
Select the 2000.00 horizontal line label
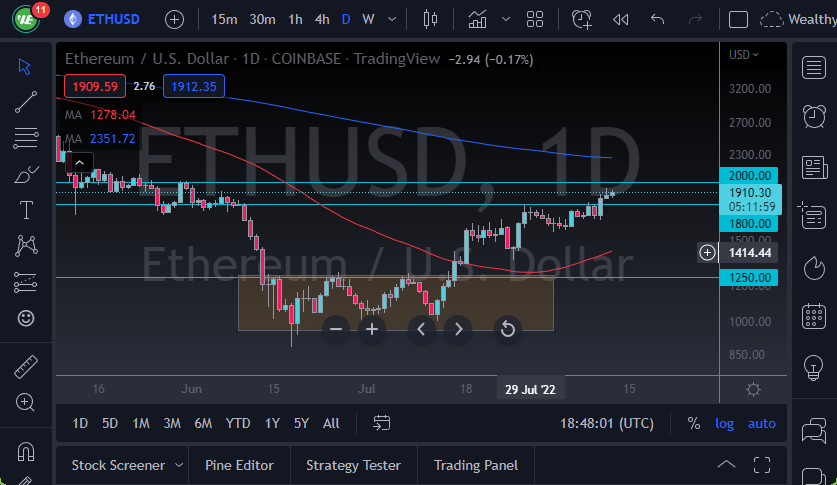click(749, 176)
